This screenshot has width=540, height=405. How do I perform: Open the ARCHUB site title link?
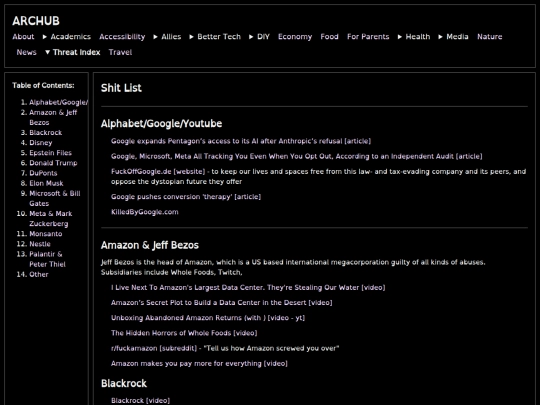point(36,21)
